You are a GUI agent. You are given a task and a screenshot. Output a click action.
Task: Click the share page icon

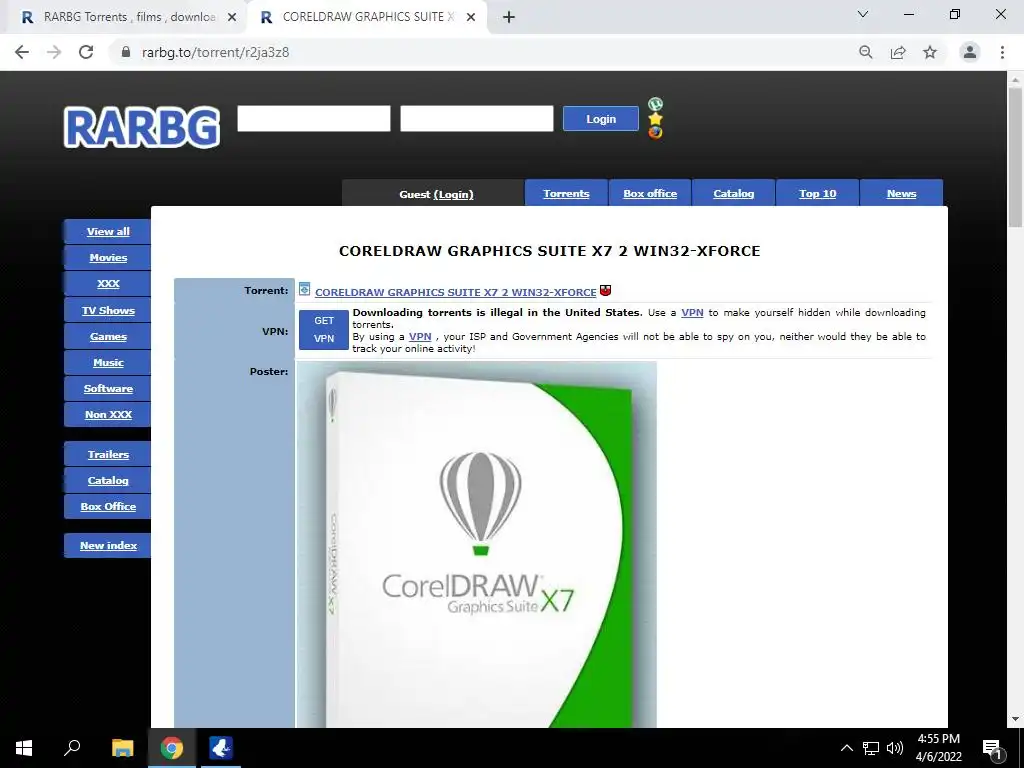click(x=898, y=52)
